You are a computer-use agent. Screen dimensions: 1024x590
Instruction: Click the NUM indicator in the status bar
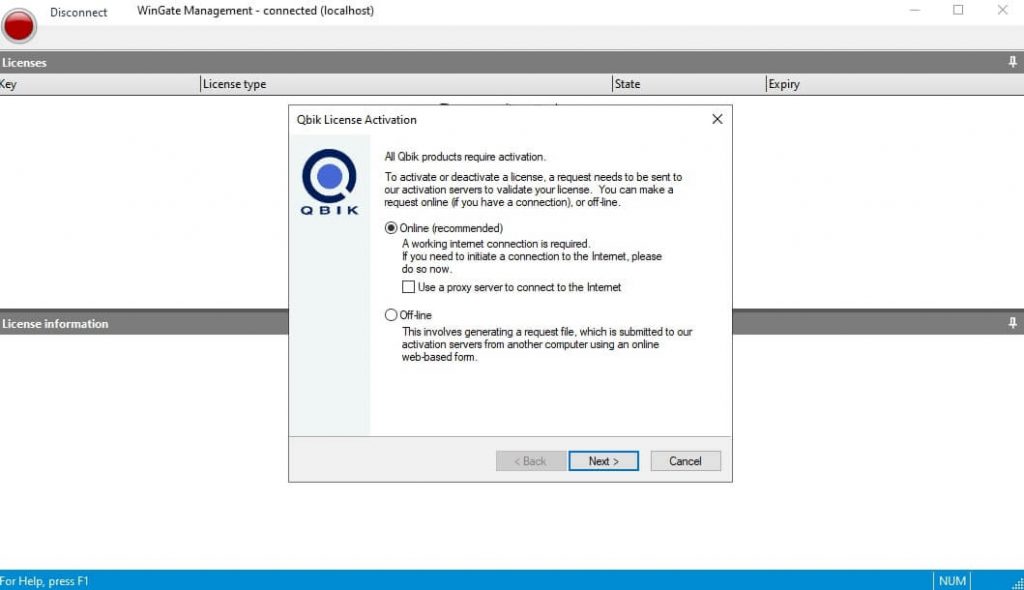coord(952,581)
